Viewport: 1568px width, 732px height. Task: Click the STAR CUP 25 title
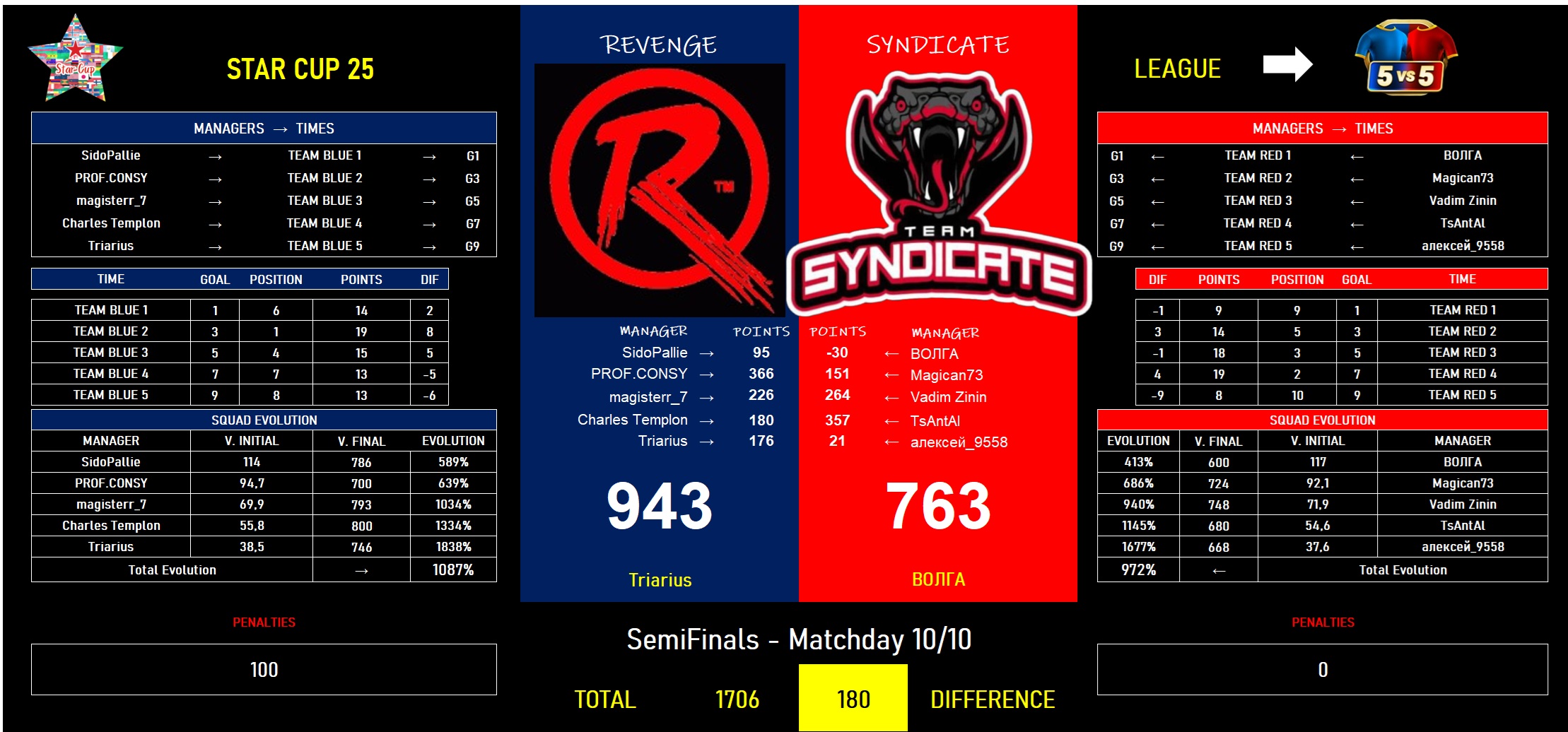(300, 69)
